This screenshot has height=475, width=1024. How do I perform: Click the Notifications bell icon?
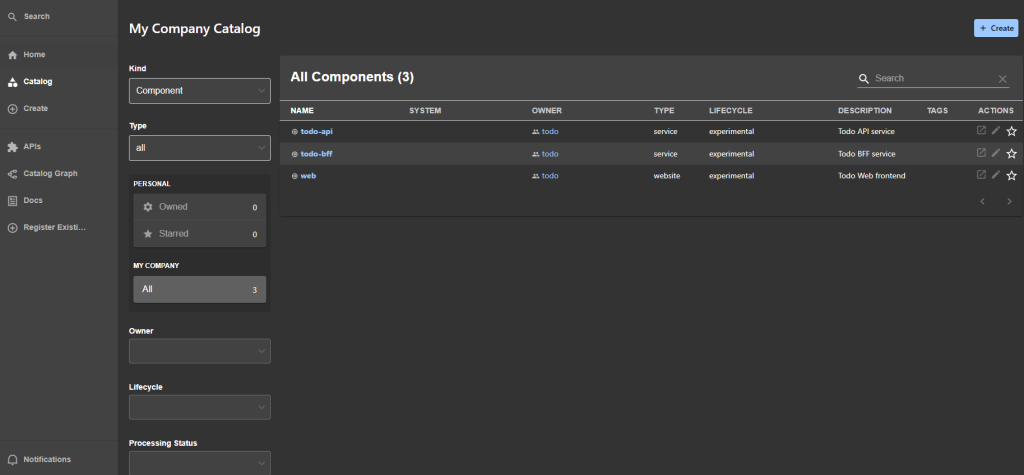(12, 460)
